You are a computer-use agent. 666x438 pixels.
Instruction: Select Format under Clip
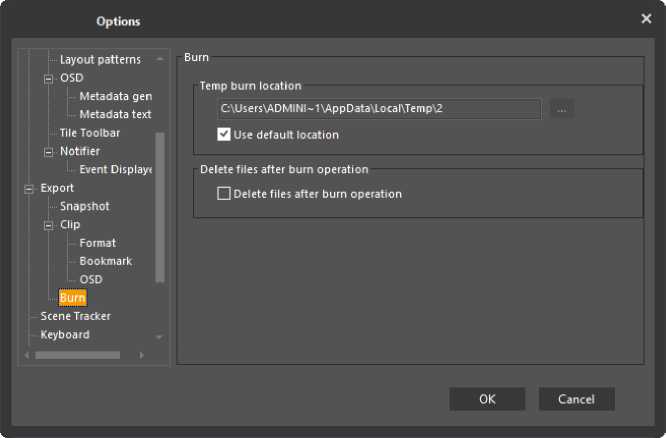click(x=98, y=243)
